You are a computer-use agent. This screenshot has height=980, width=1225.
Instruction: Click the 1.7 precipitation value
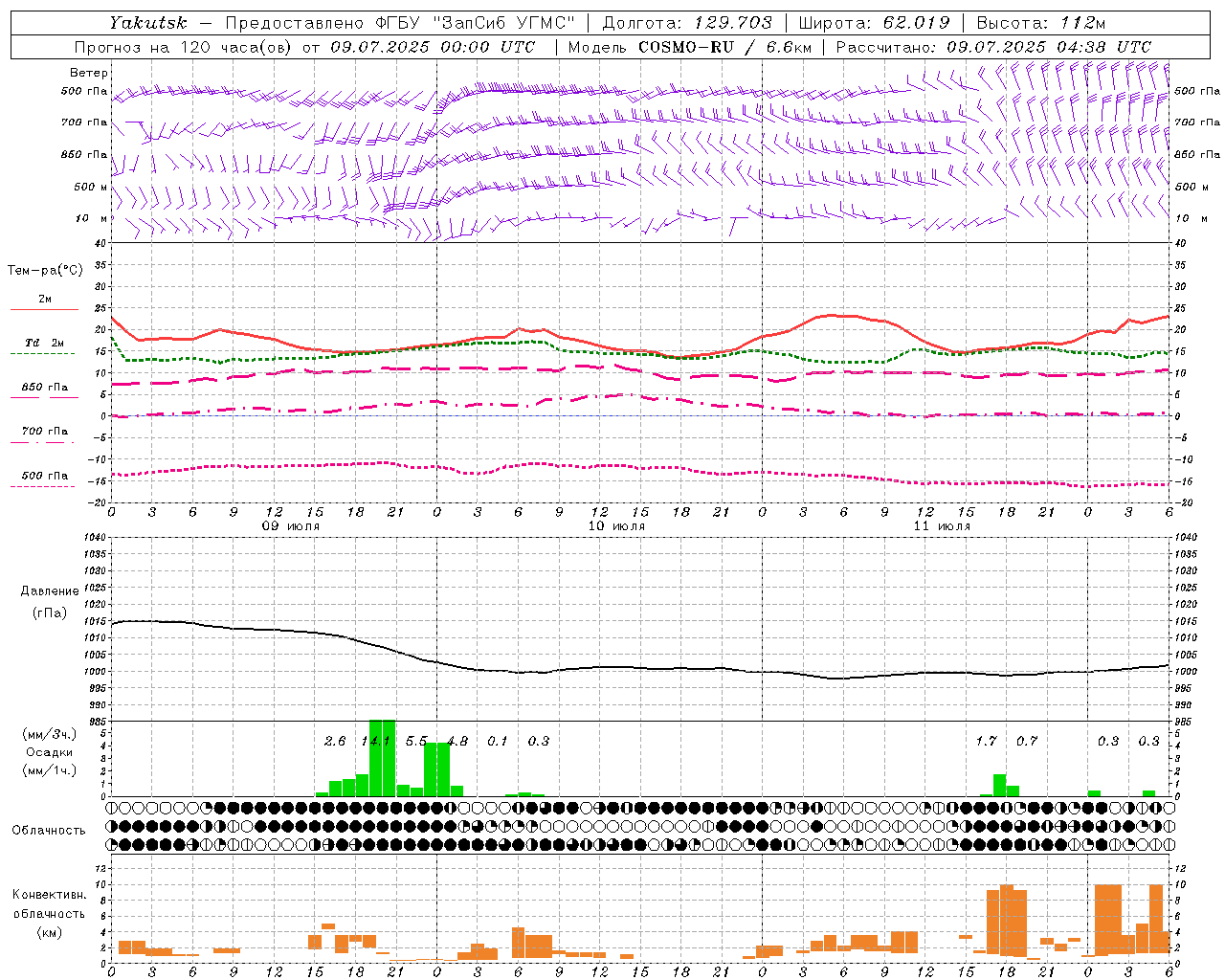(986, 741)
